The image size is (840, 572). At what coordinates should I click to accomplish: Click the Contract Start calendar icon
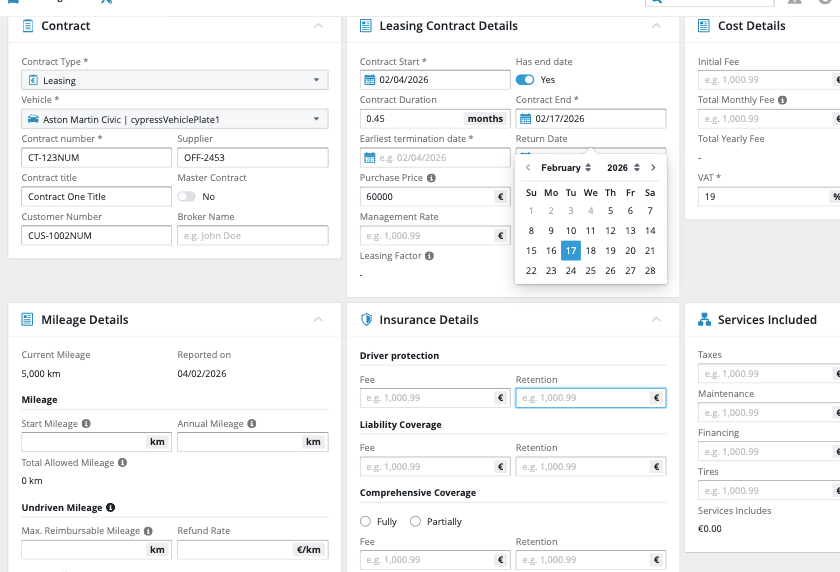click(x=370, y=80)
